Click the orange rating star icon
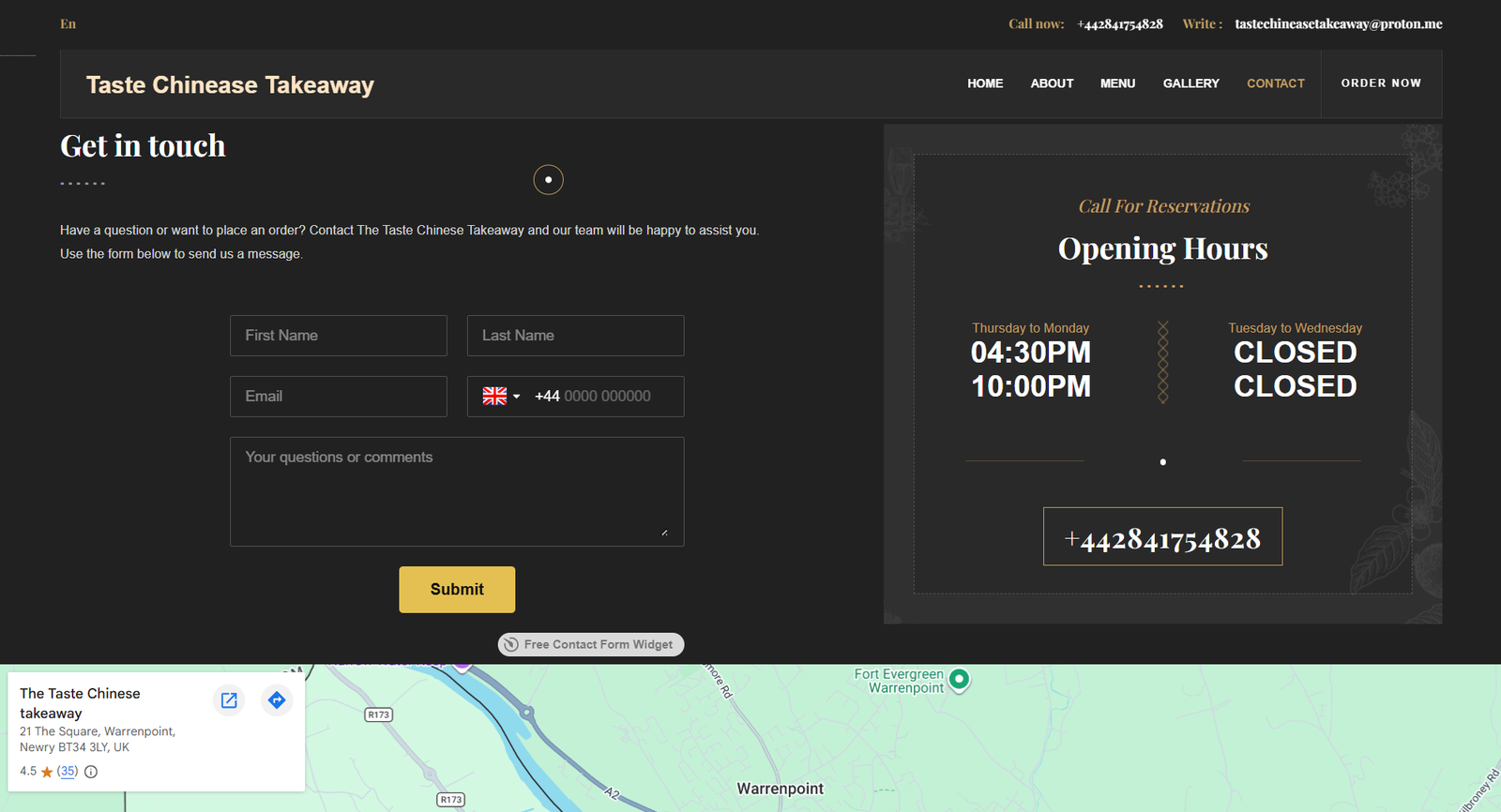The image size is (1501, 812). click(x=47, y=772)
